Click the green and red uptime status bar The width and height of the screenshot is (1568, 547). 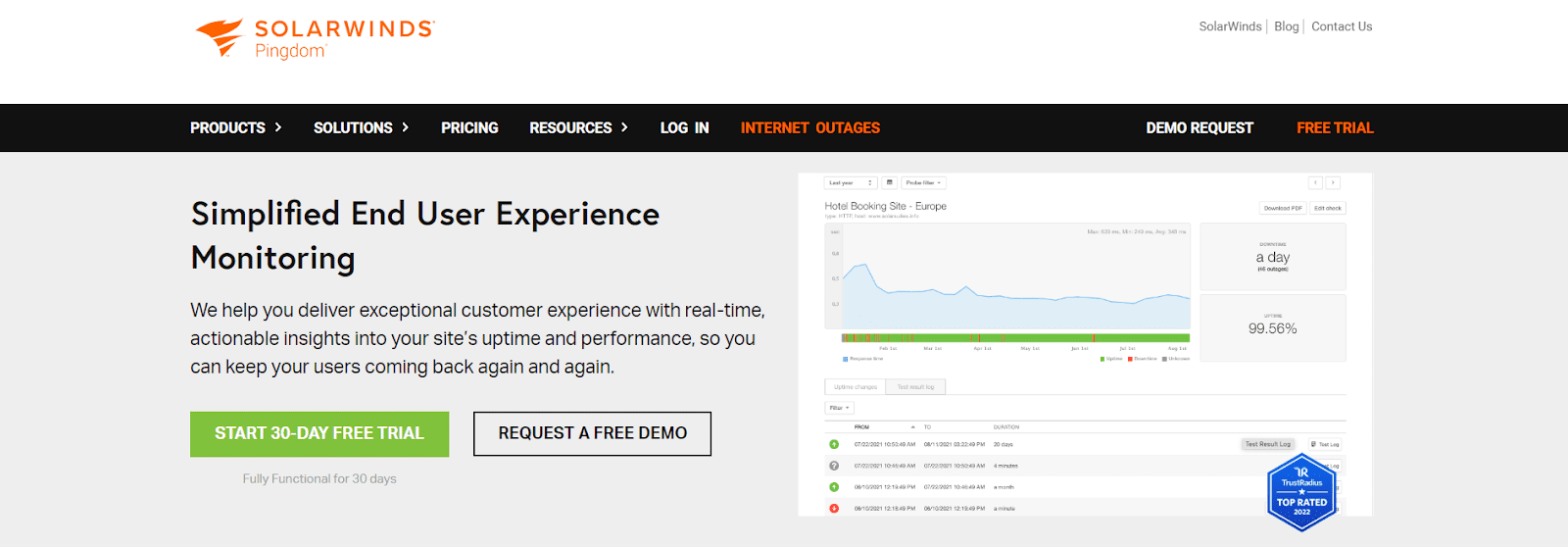(x=1015, y=337)
